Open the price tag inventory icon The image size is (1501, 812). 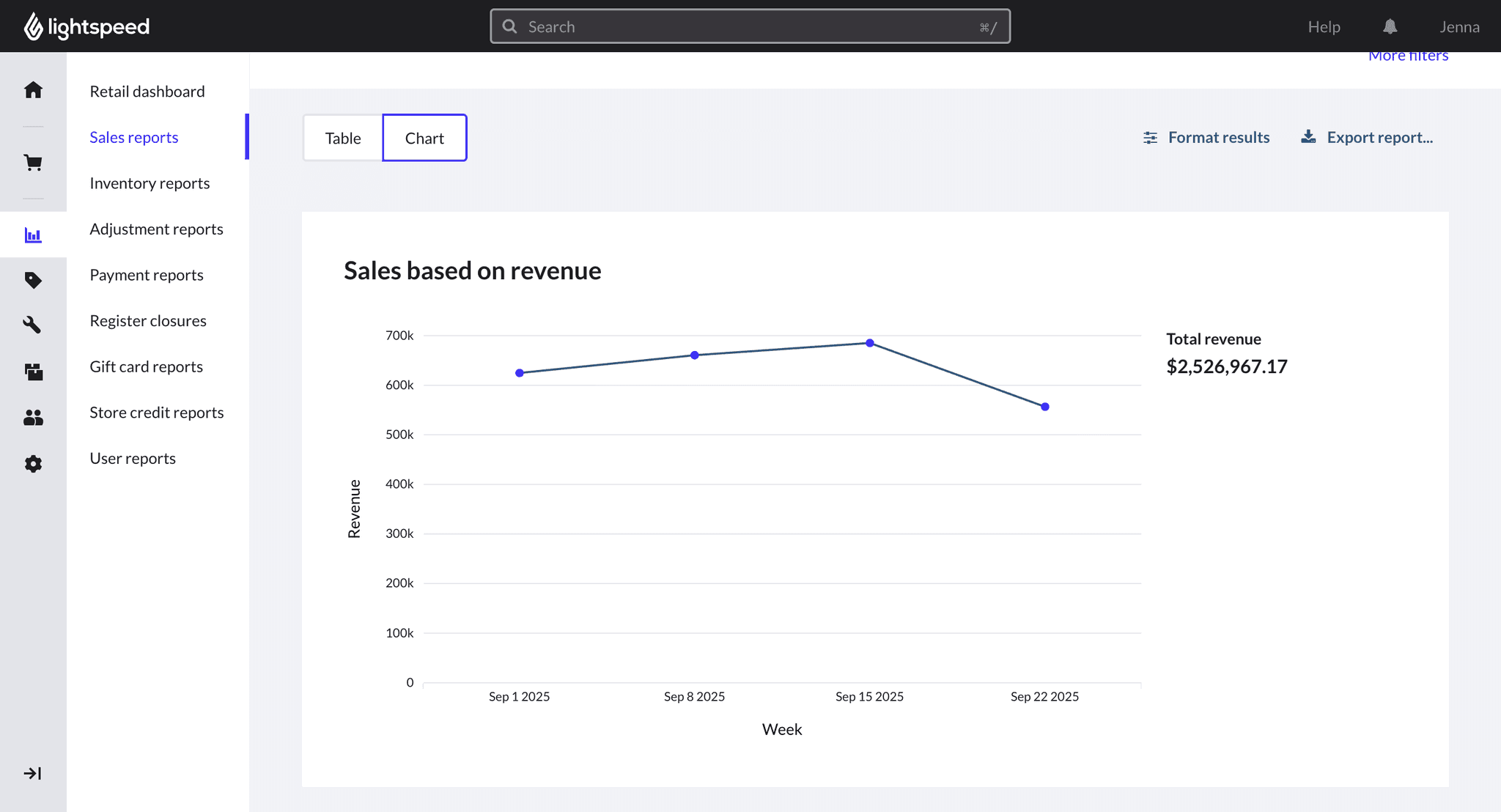[33, 280]
